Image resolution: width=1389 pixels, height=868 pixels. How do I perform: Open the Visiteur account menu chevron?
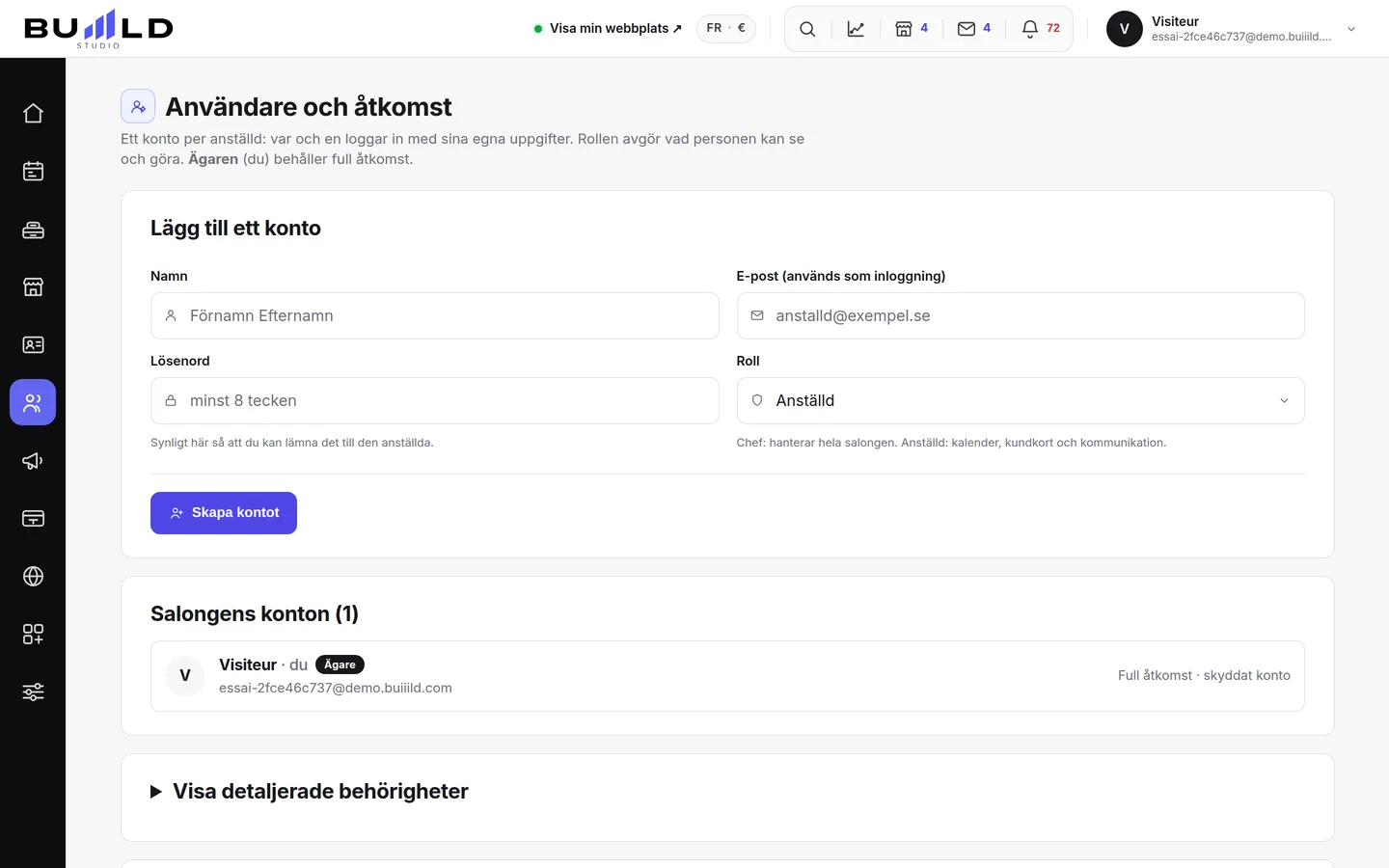(1351, 29)
